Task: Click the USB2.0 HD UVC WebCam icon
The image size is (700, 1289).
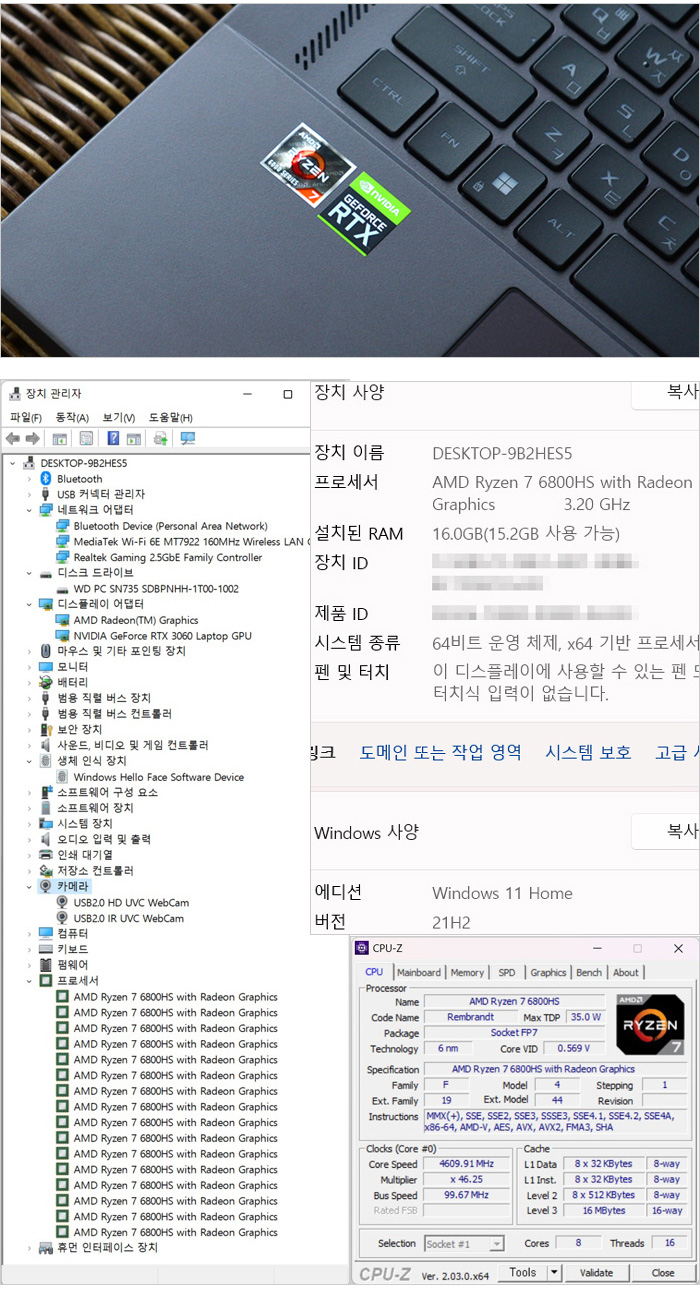Action: pos(62,902)
